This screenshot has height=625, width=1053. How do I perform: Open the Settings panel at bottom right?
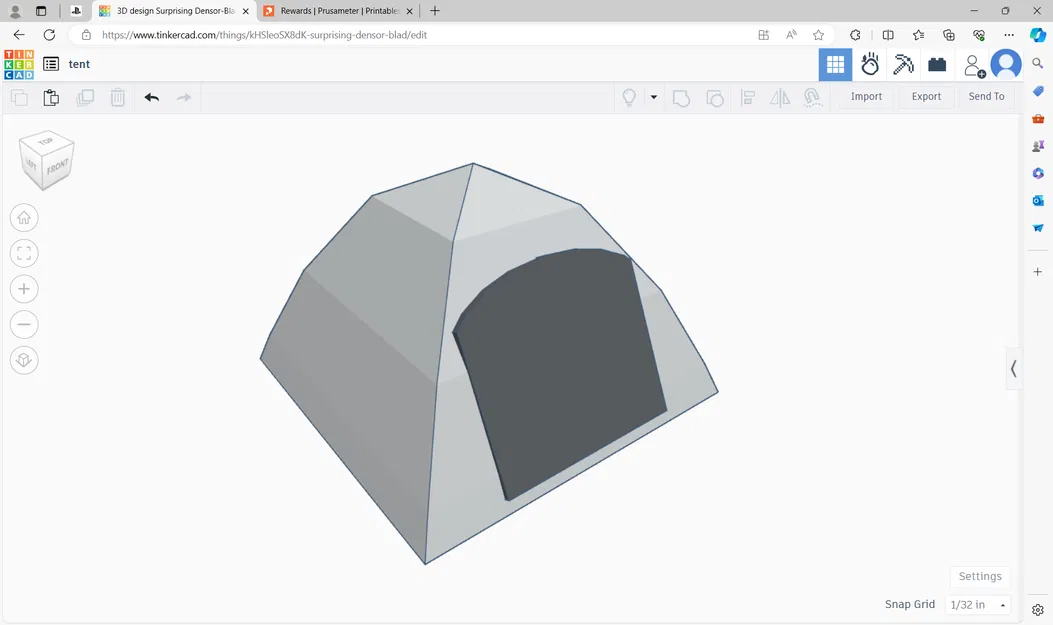click(x=979, y=576)
